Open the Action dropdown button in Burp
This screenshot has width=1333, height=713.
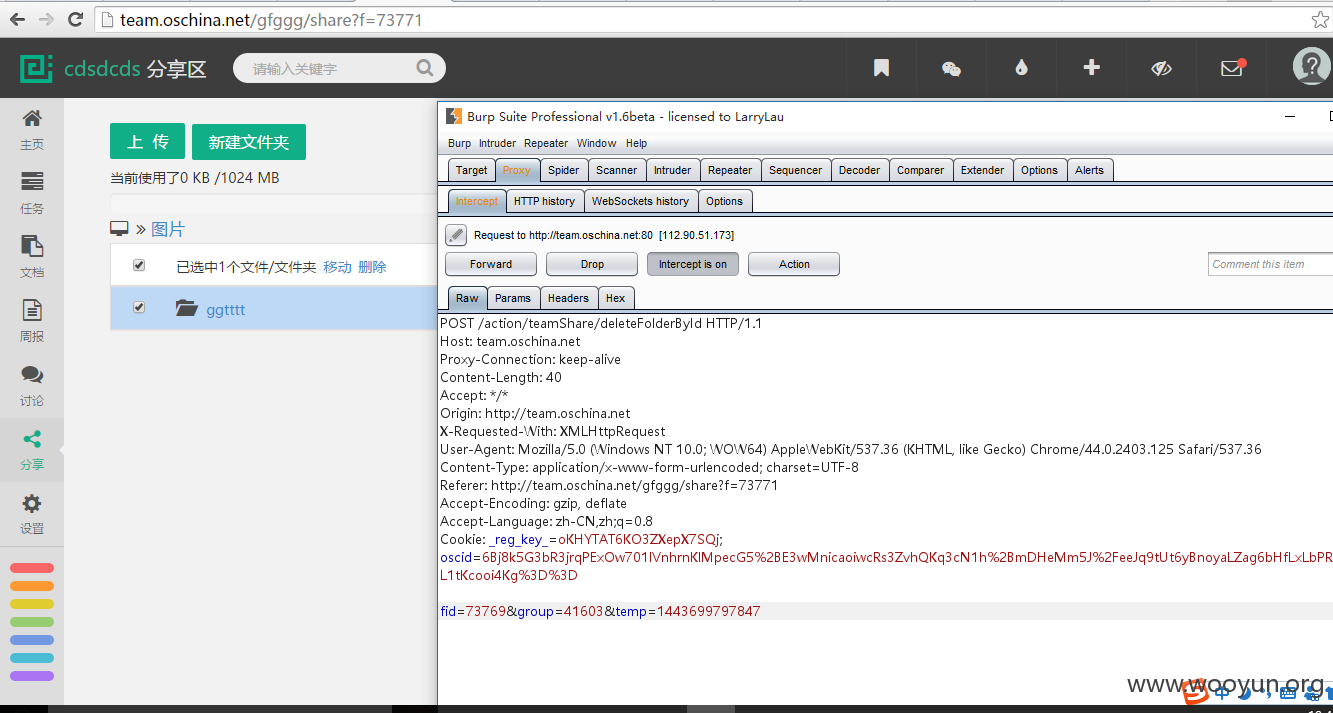tap(794, 264)
